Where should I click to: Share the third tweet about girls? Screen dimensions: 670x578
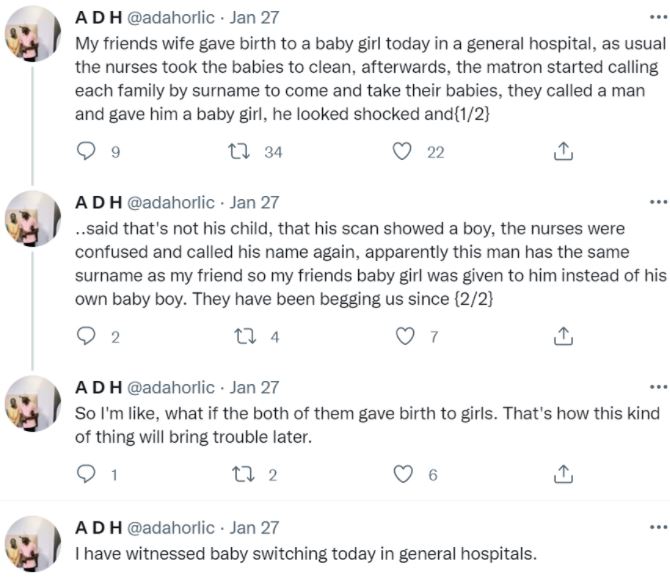(x=563, y=475)
